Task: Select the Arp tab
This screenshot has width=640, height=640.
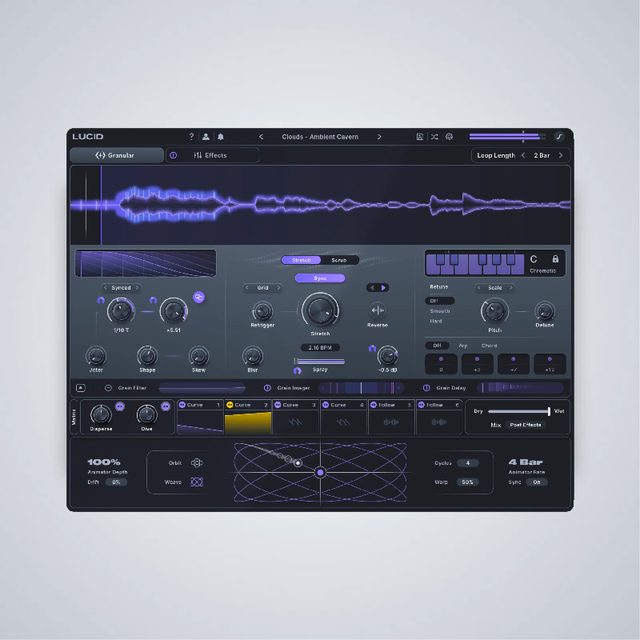Action: point(463,346)
